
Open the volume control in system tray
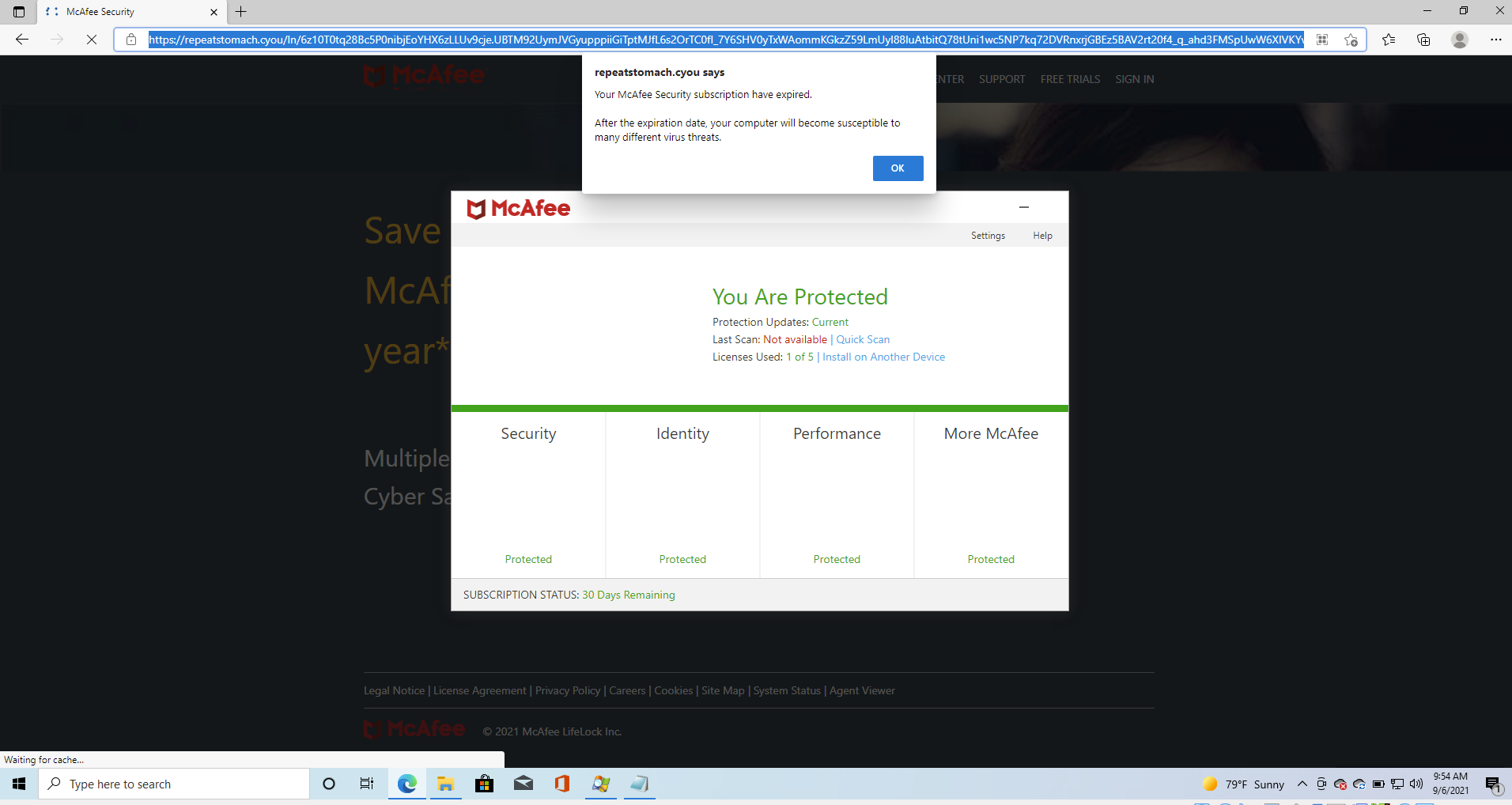1416,784
